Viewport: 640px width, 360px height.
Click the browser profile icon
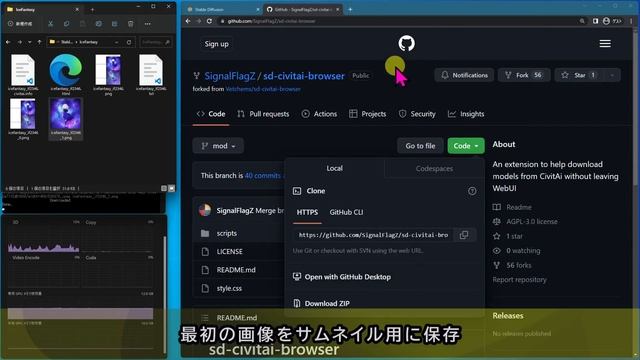tap(606, 21)
